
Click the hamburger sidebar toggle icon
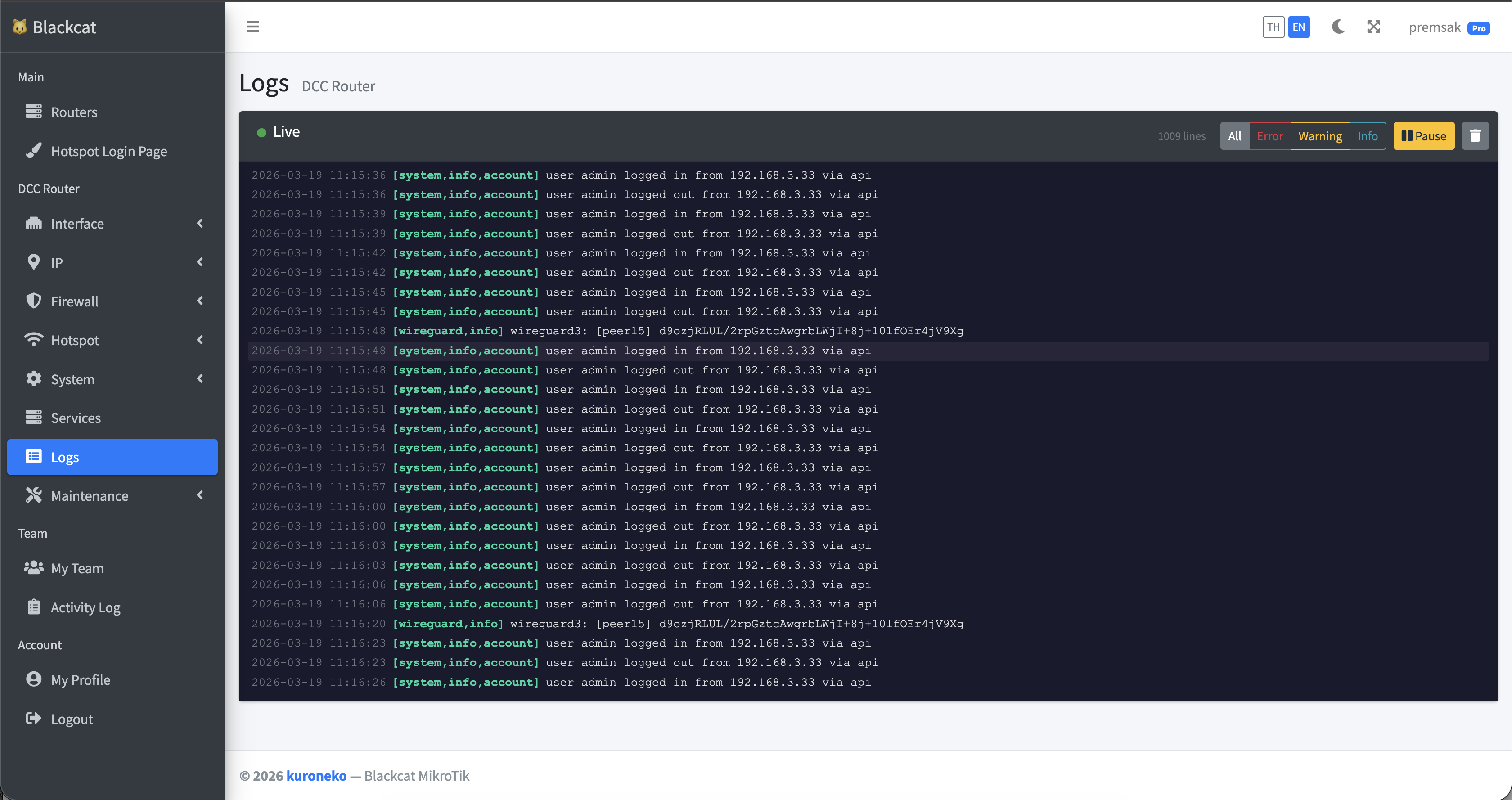pyautogui.click(x=252, y=27)
